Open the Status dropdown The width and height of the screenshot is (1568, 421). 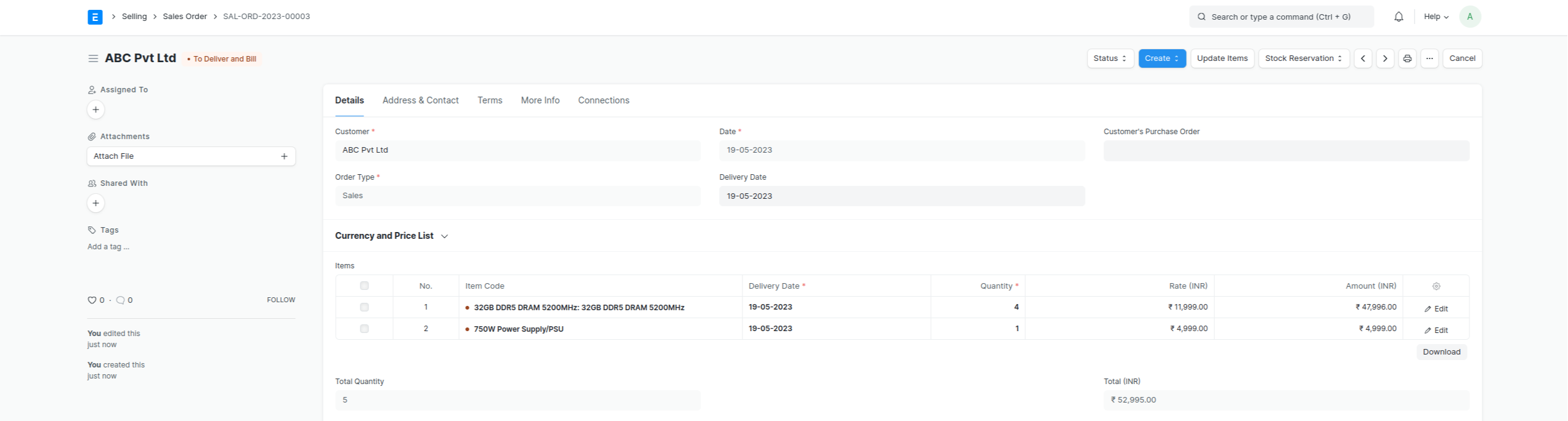tap(1110, 58)
